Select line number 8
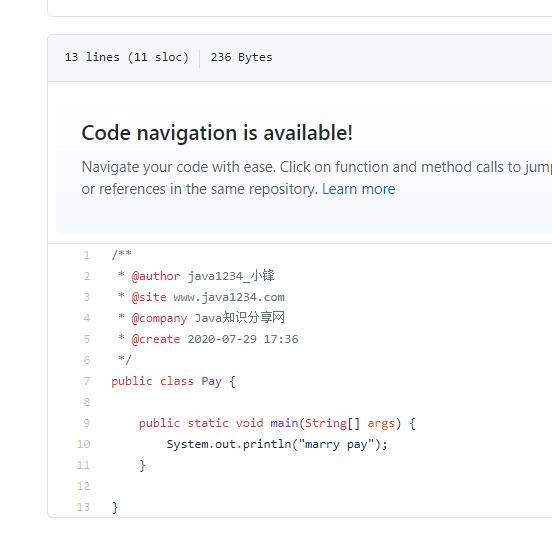Image resolution: width=552 pixels, height=534 pixels. (x=87, y=402)
